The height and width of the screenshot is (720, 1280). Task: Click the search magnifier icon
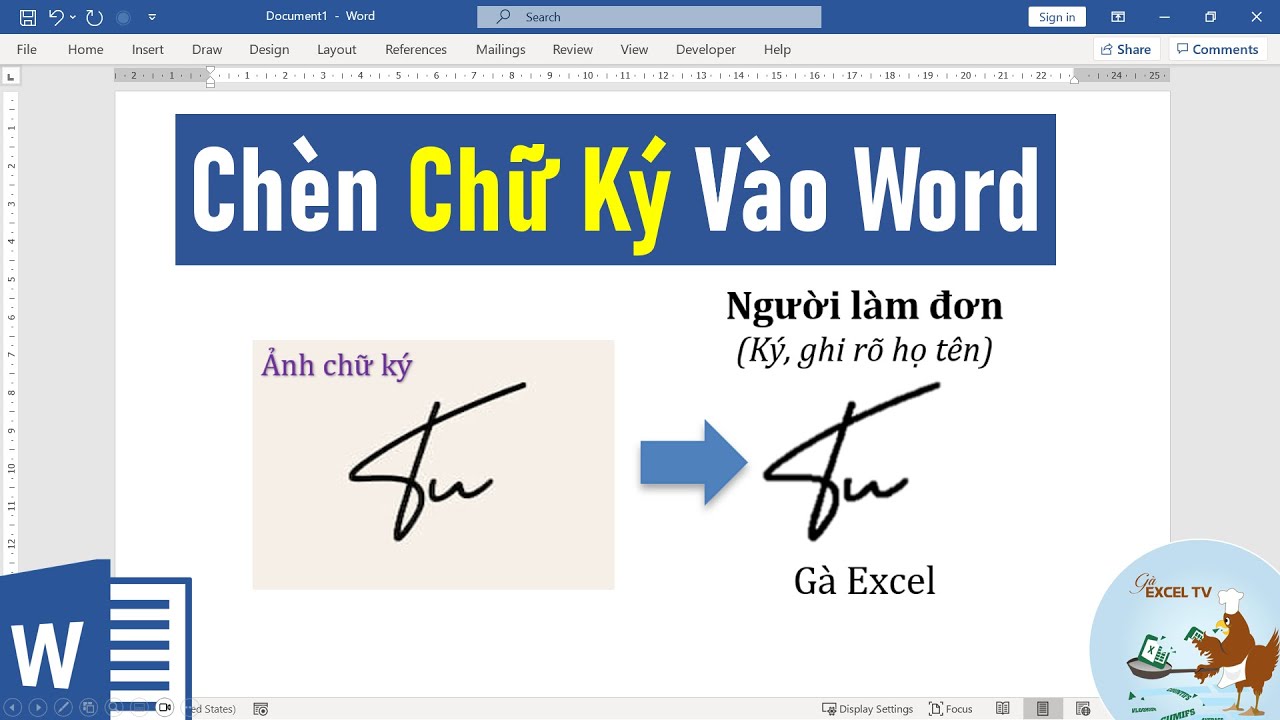(x=504, y=17)
